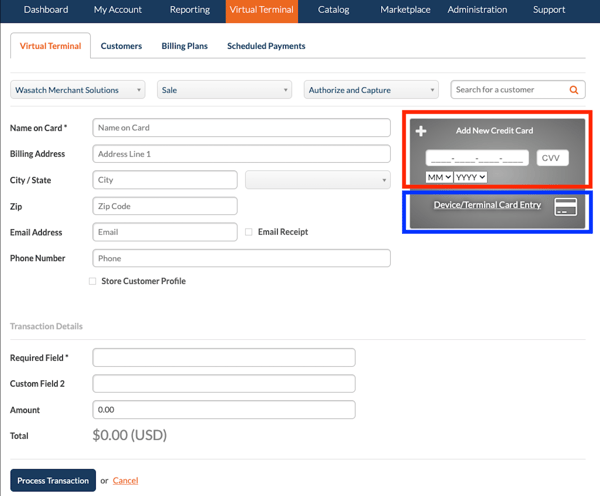This screenshot has width=600, height=496.
Task: Open the Marketplace menu
Action: 405,10
